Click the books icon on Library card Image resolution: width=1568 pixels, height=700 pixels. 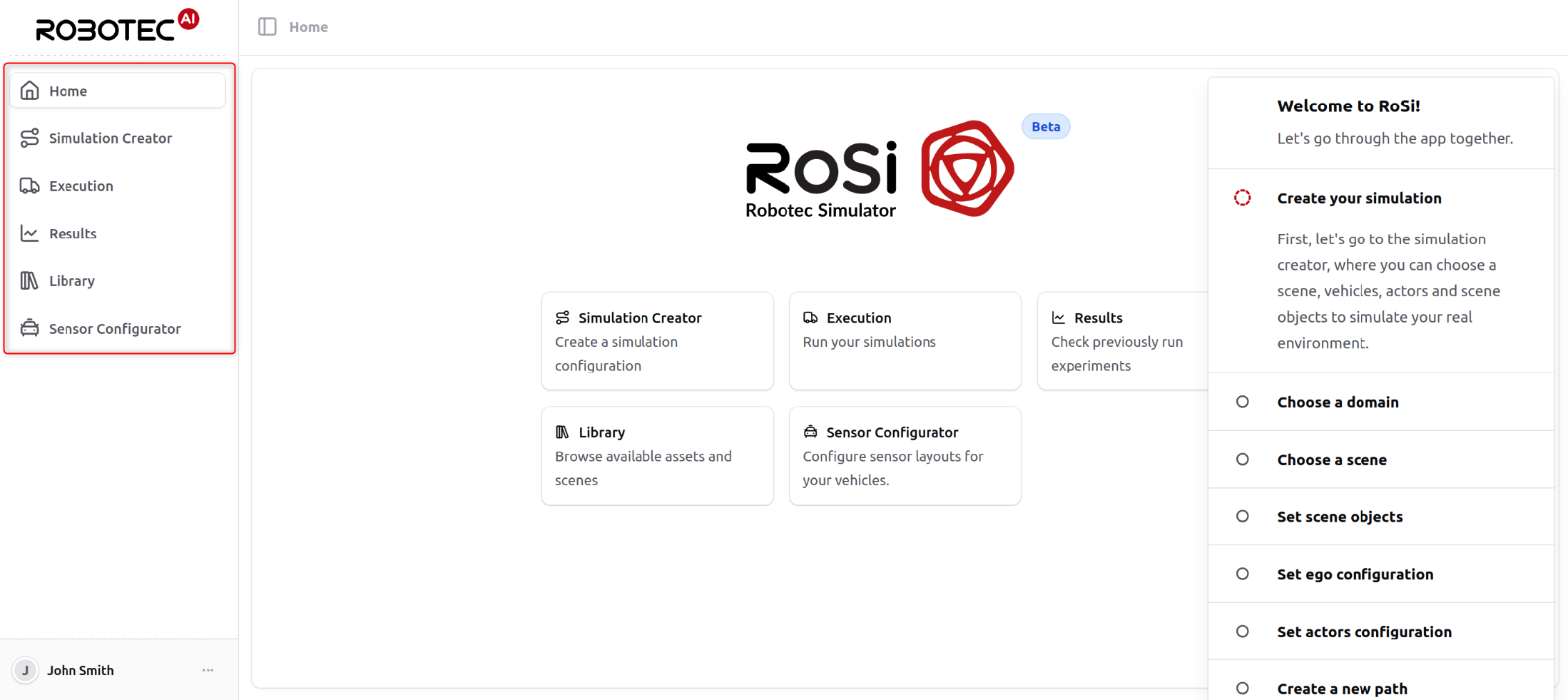click(563, 432)
